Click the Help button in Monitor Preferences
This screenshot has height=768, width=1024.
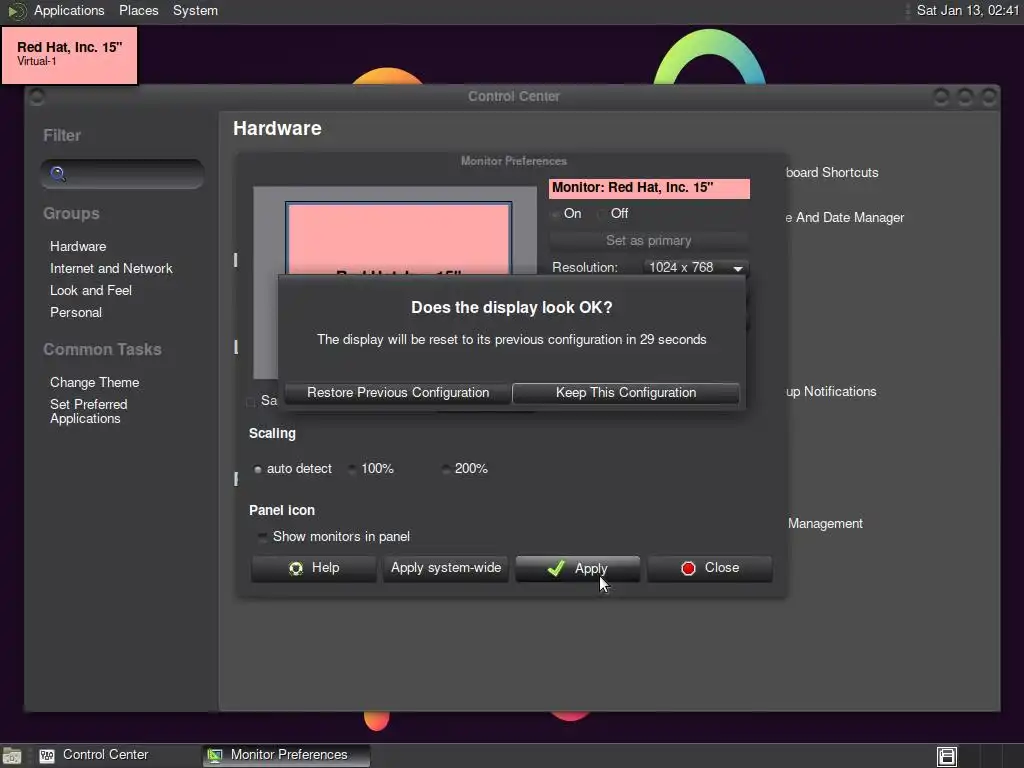(314, 568)
